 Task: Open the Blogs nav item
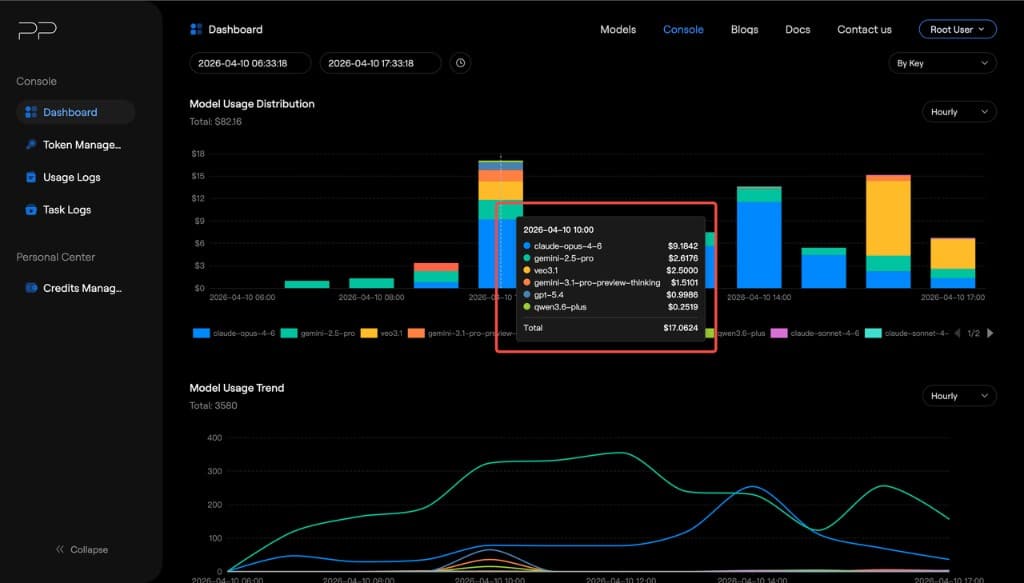pyautogui.click(x=744, y=29)
